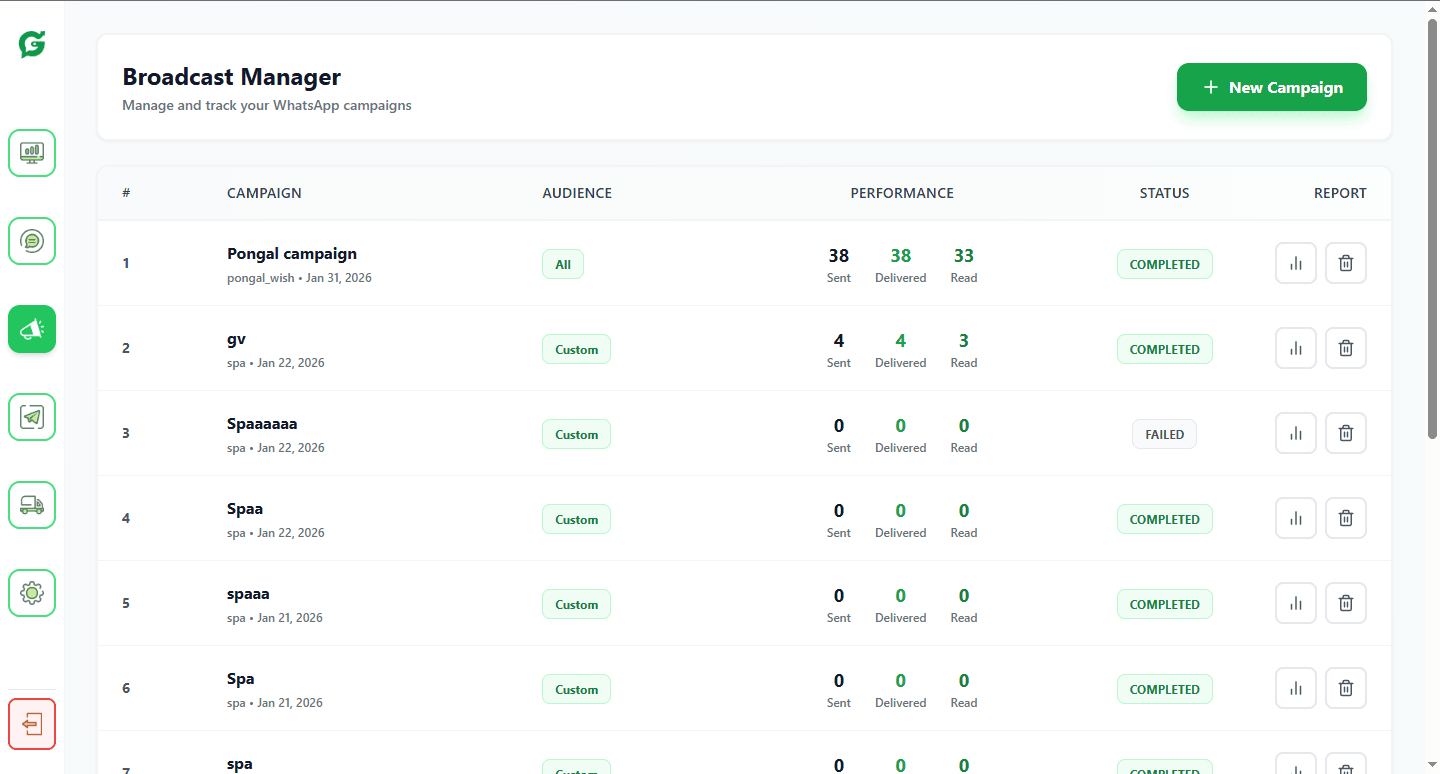Click the paper plane sidebar icon
Viewport: 1440px width, 774px height.
32,417
